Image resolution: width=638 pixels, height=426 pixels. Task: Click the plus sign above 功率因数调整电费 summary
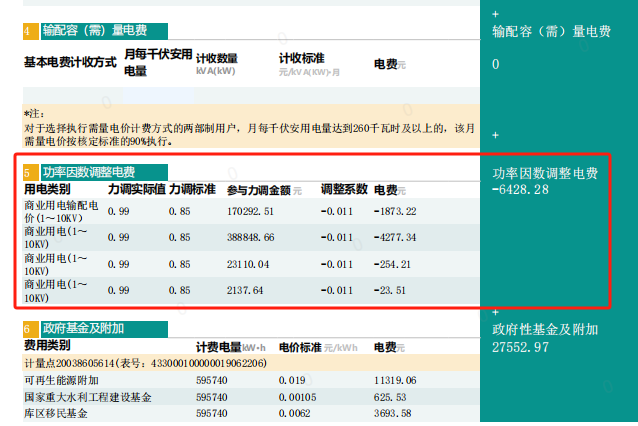[496, 135]
